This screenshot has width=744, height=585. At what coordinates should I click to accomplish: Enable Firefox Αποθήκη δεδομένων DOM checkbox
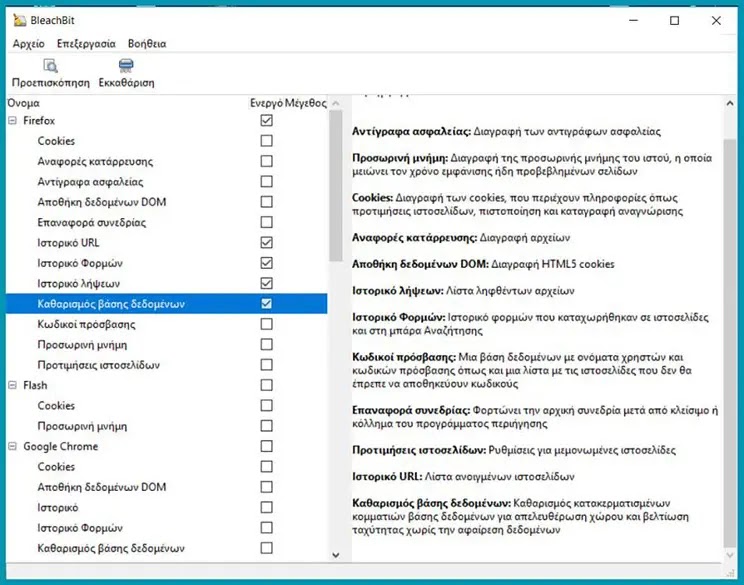pyautogui.click(x=267, y=202)
